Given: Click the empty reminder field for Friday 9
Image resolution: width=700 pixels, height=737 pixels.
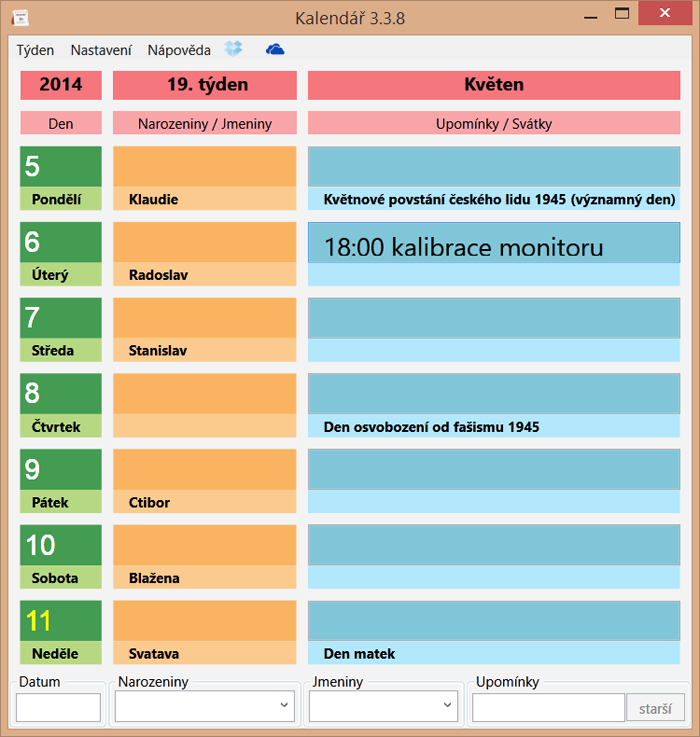Looking at the screenshot, I should 494,470.
